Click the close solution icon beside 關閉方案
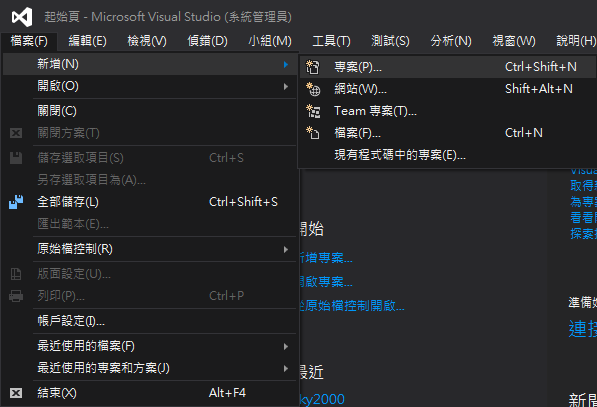This screenshot has height=407, width=597. [x=16, y=133]
